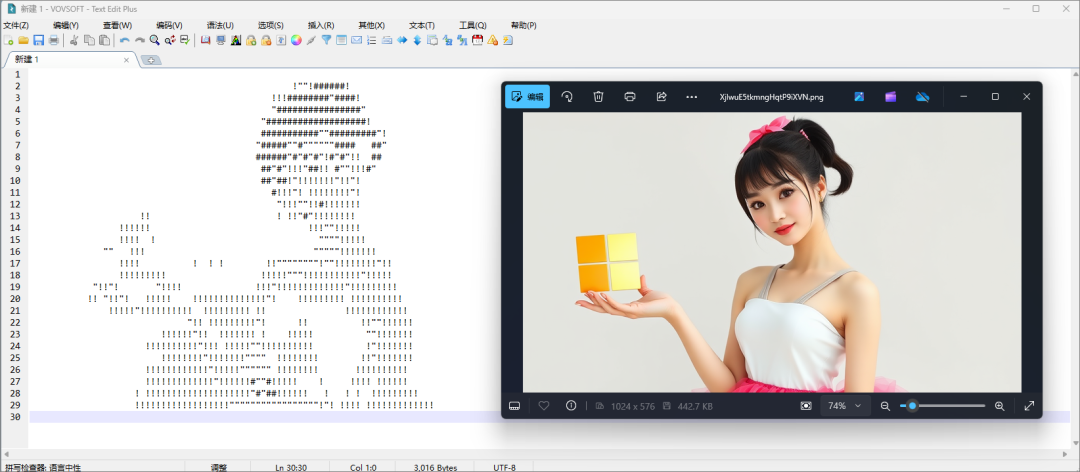The width and height of the screenshot is (1080, 472).
Task: Open the 帮助(P) menu
Action: tap(523, 25)
